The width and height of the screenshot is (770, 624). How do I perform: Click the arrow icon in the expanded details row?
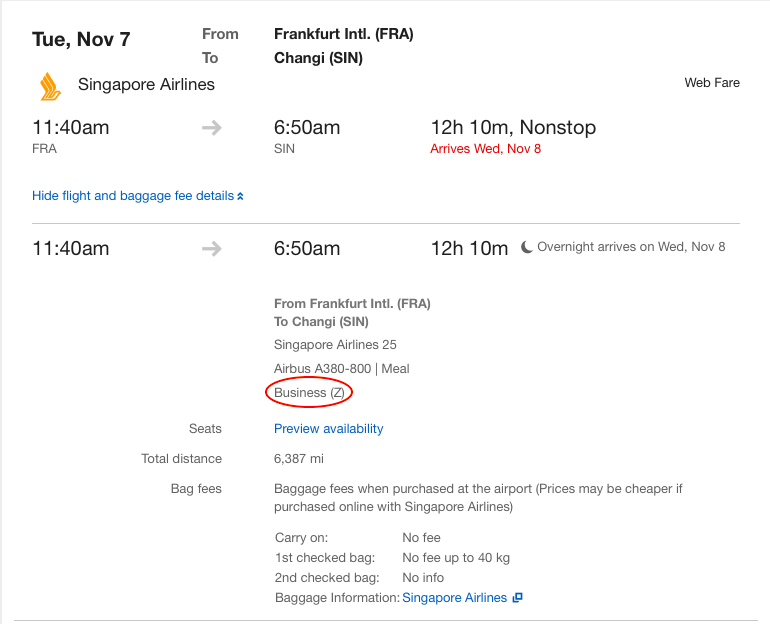(x=211, y=249)
